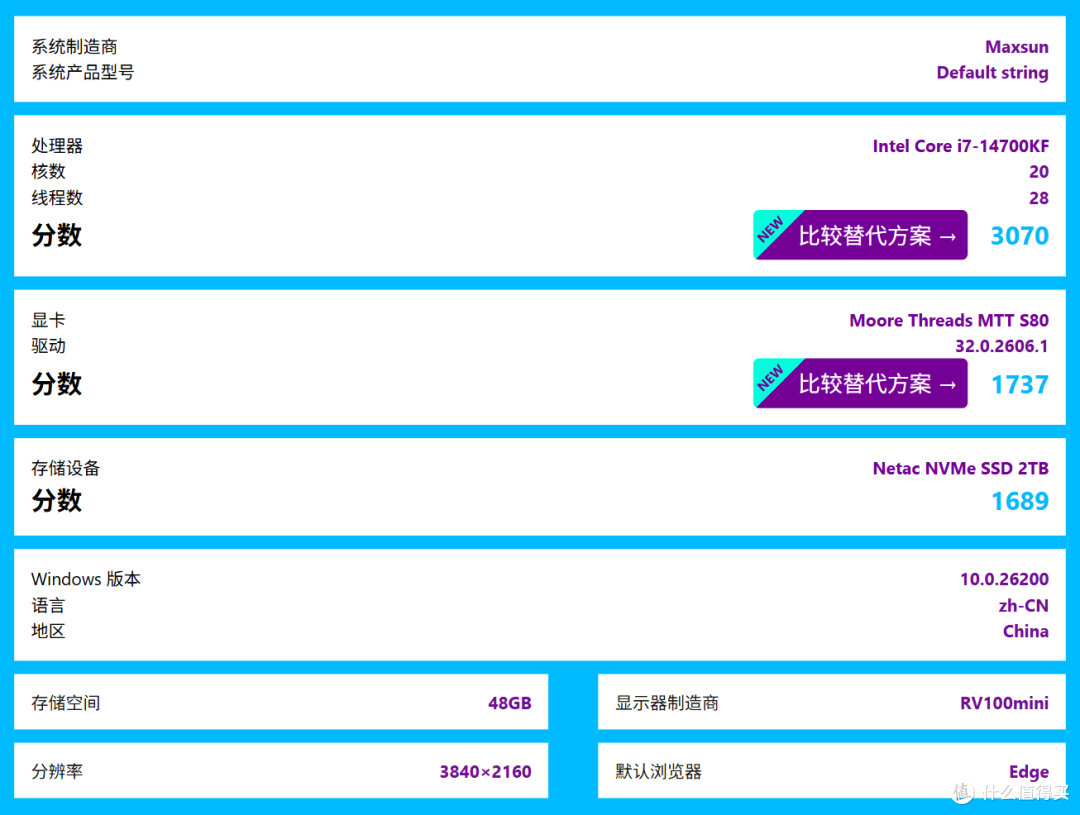This screenshot has height=815, width=1080.
Task: Click the 处理器 label
Action: coord(57,146)
